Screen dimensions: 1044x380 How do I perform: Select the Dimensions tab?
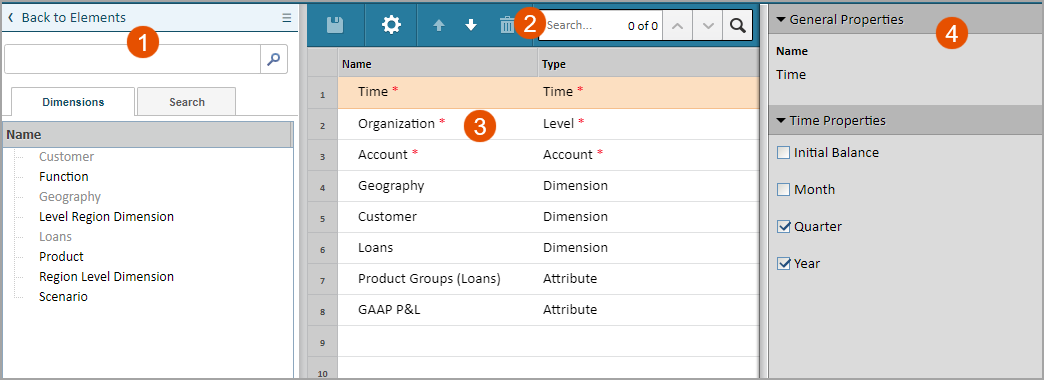pos(73,102)
